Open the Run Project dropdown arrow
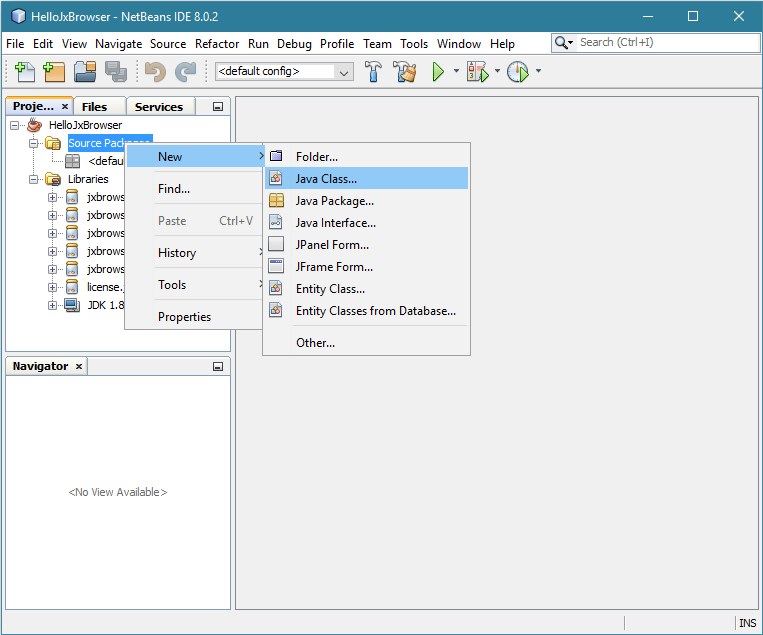Viewport: 763px width, 635px height. 456,71
